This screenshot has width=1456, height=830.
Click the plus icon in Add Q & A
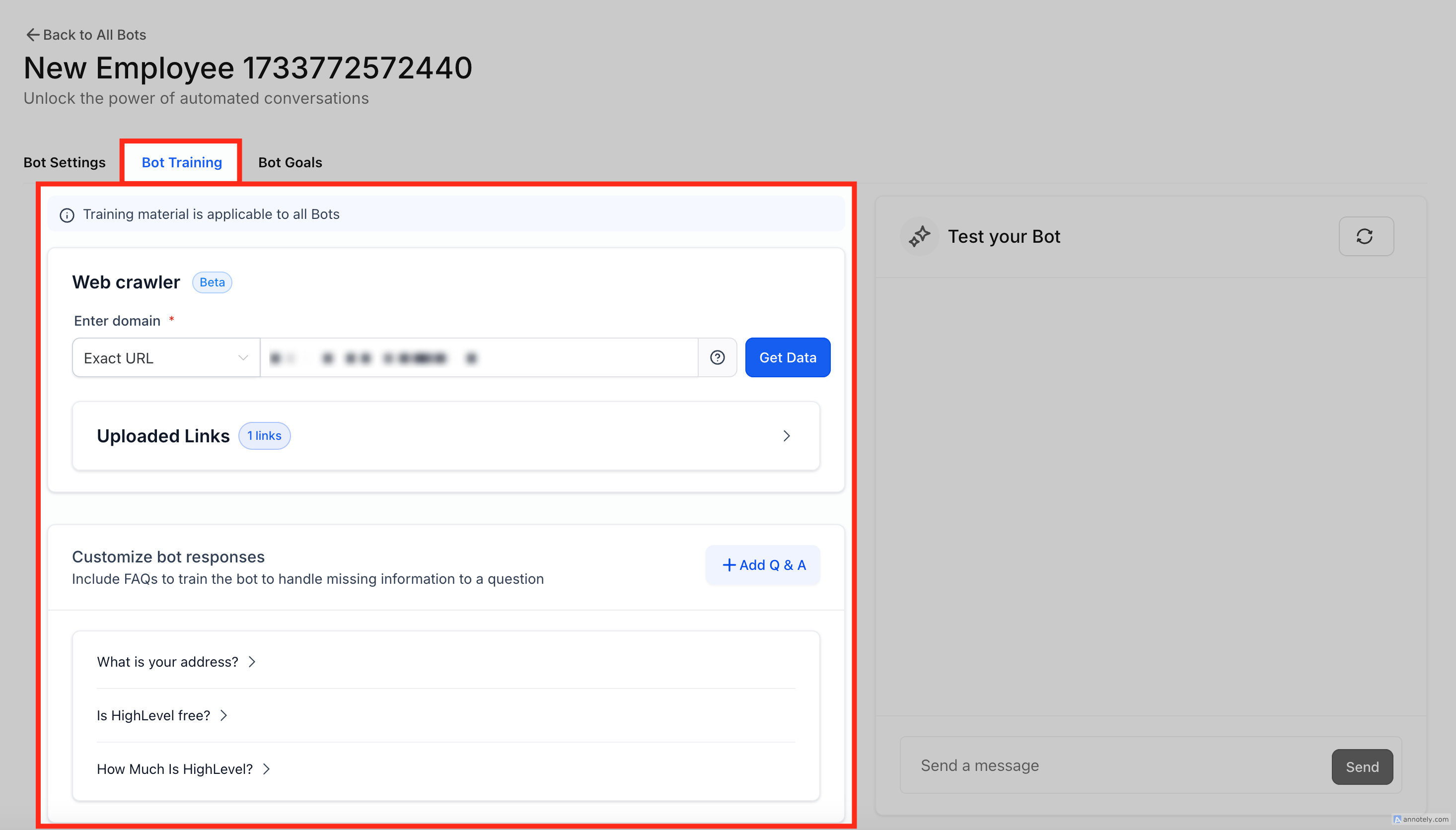[728, 565]
